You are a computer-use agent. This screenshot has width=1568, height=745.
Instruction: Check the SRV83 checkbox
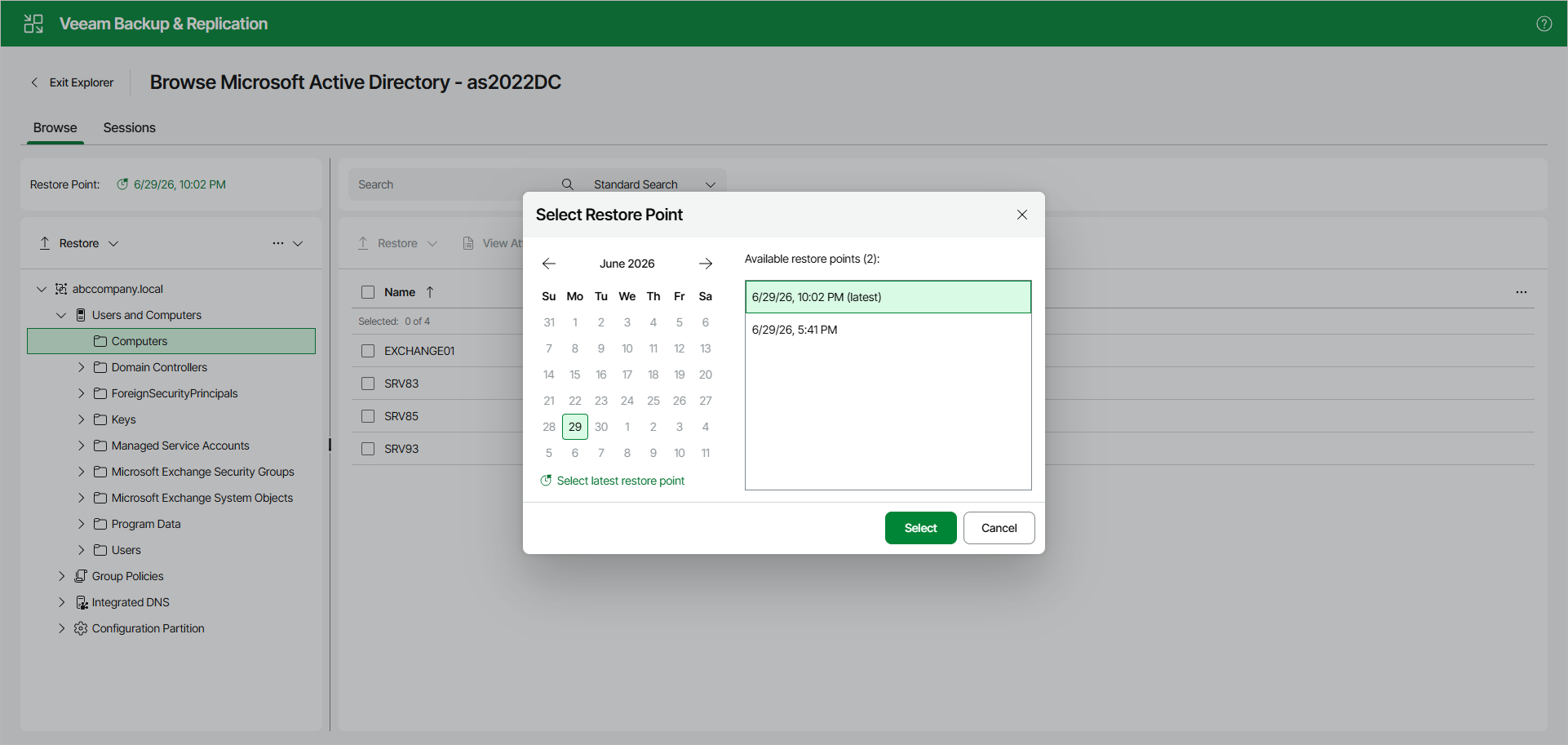(x=368, y=384)
